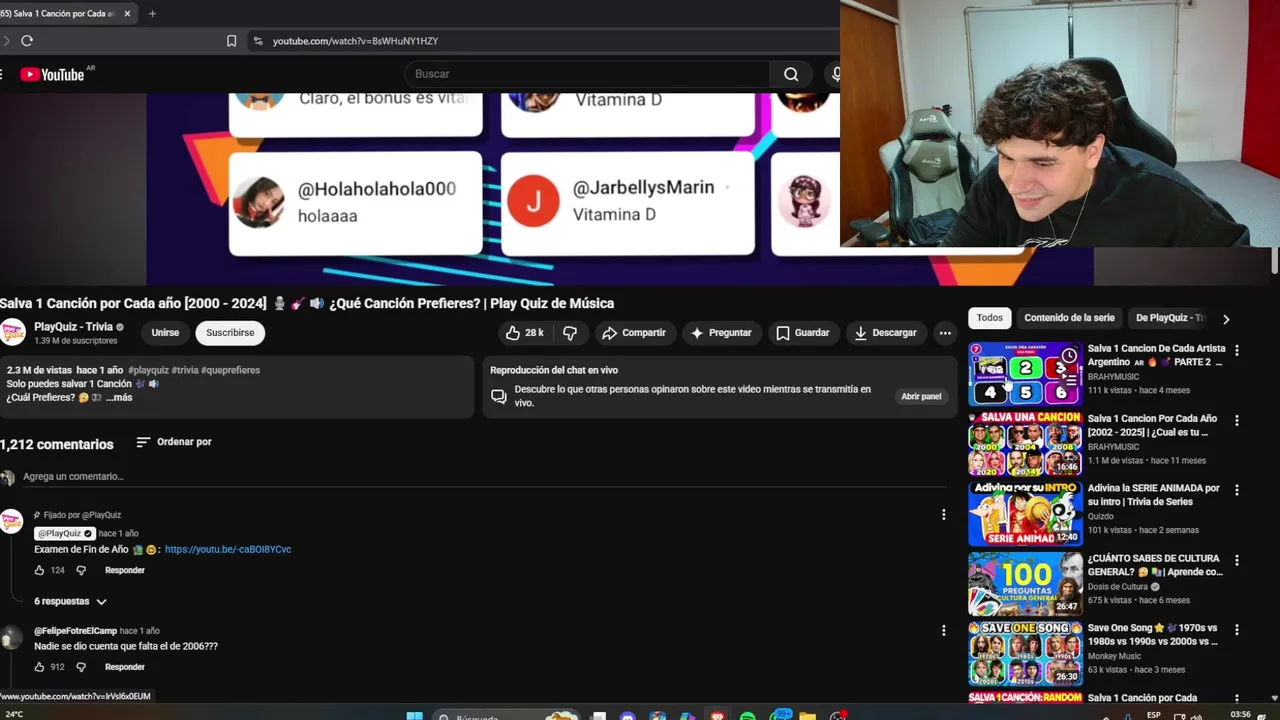Open the youtu.be/-caBOI8YCvc link
The image size is (1280, 720).
(x=228, y=550)
